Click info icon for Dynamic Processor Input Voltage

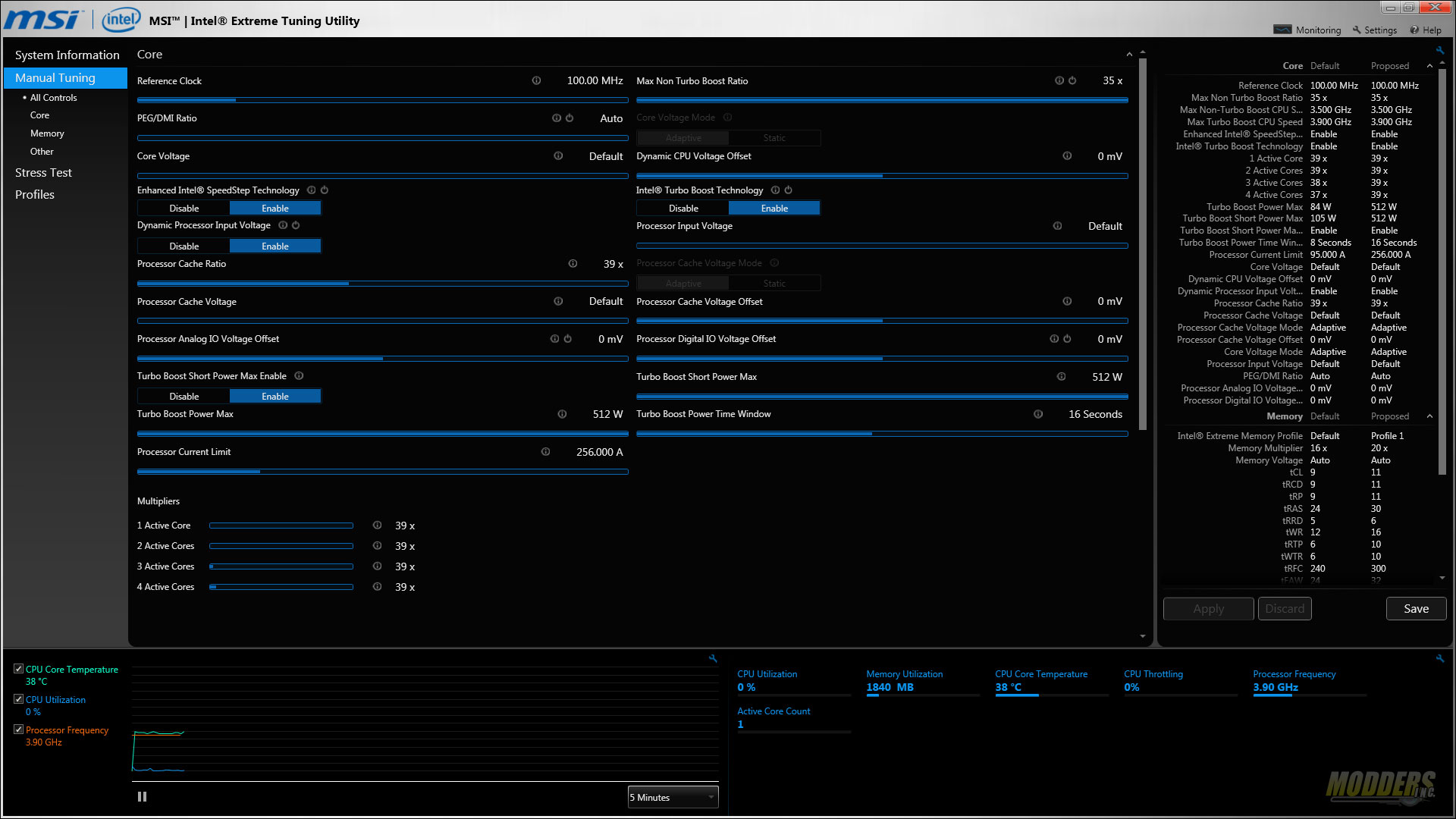click(x=283, y=225)
